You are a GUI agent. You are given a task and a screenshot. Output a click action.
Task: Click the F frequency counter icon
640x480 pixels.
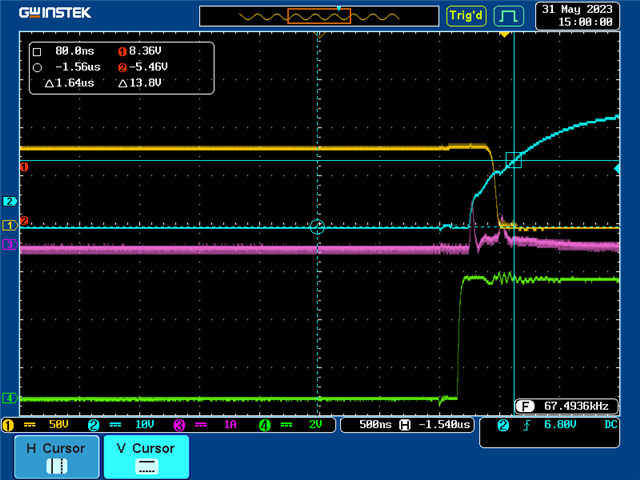click(525, 406)
